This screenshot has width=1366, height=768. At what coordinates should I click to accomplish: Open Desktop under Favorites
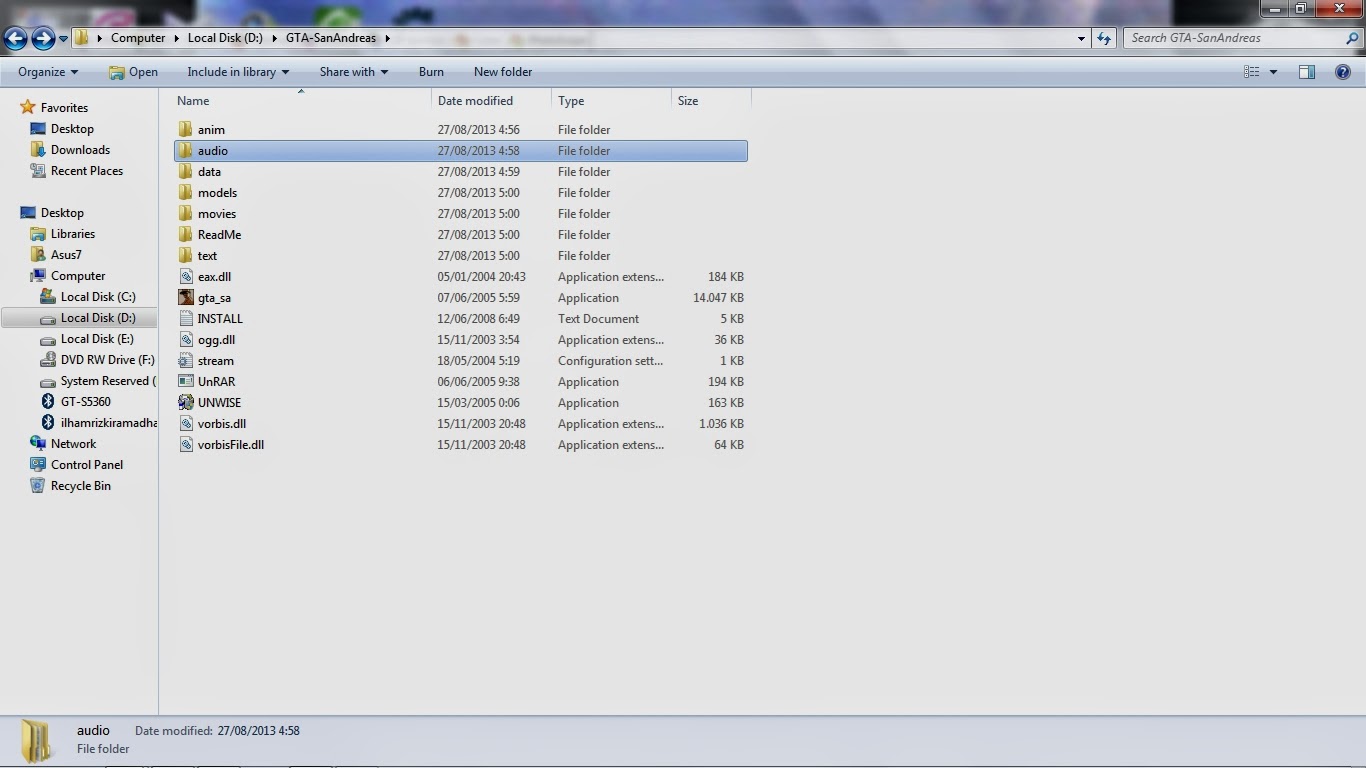[72, 129]
